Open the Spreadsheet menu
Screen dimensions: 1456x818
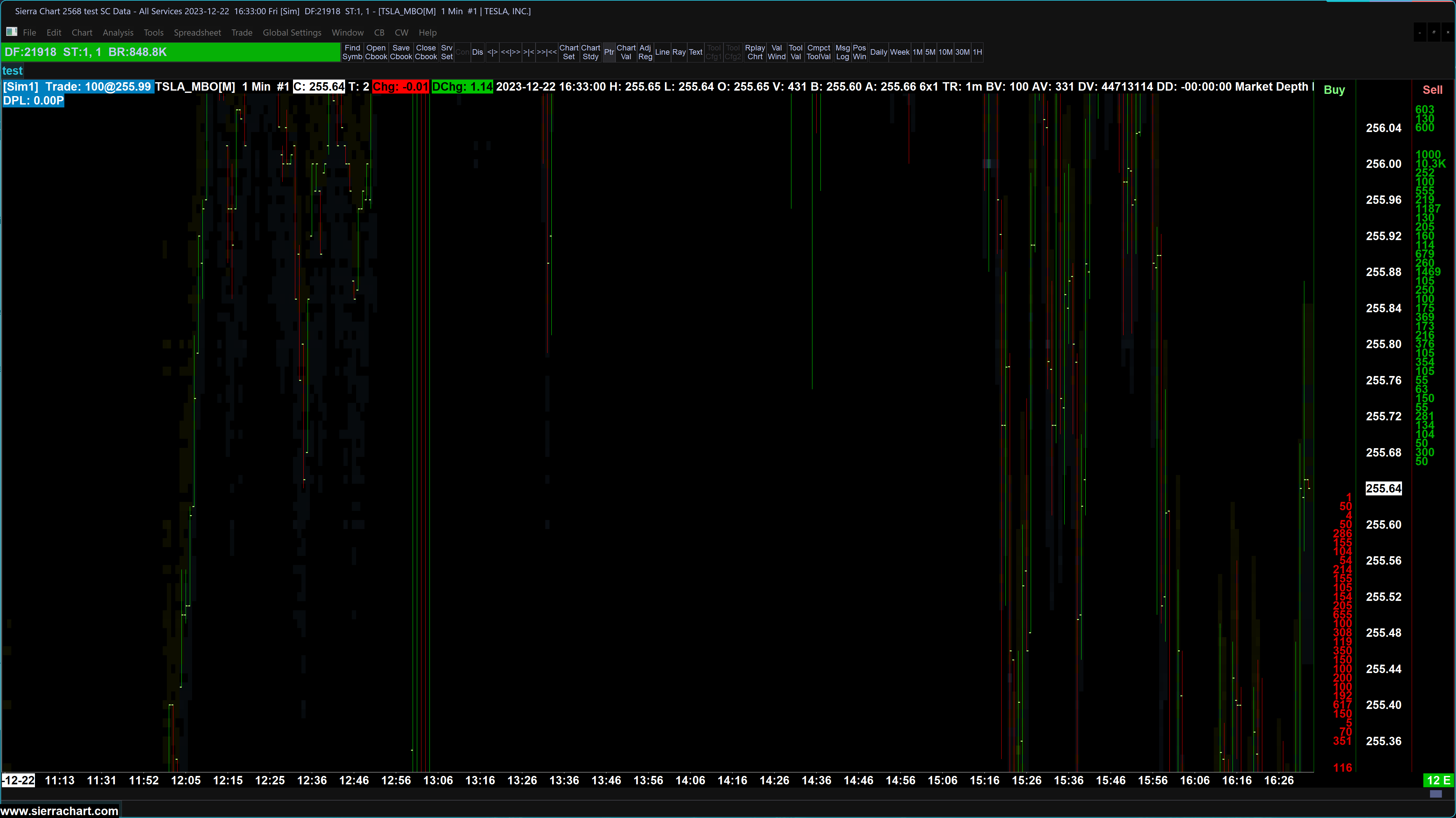coord(197,33)
